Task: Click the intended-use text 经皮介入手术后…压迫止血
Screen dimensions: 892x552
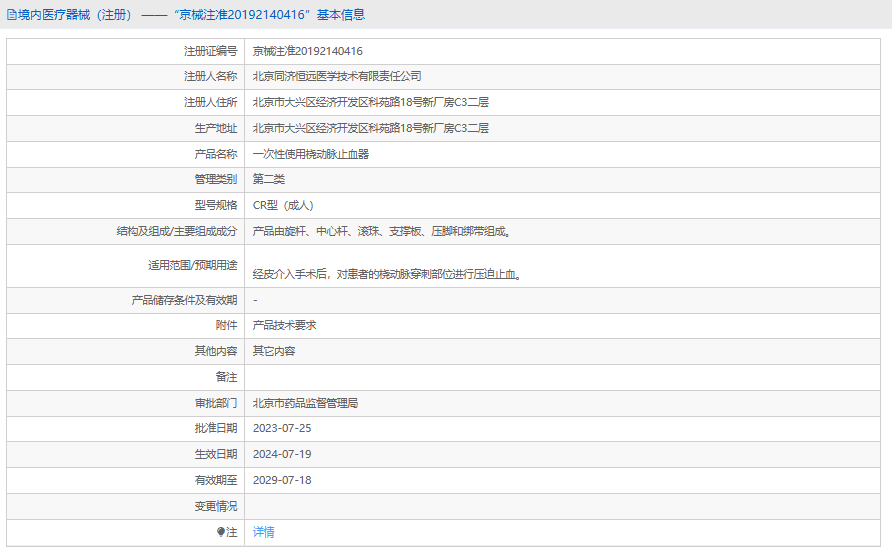Action: pos(387,274)
